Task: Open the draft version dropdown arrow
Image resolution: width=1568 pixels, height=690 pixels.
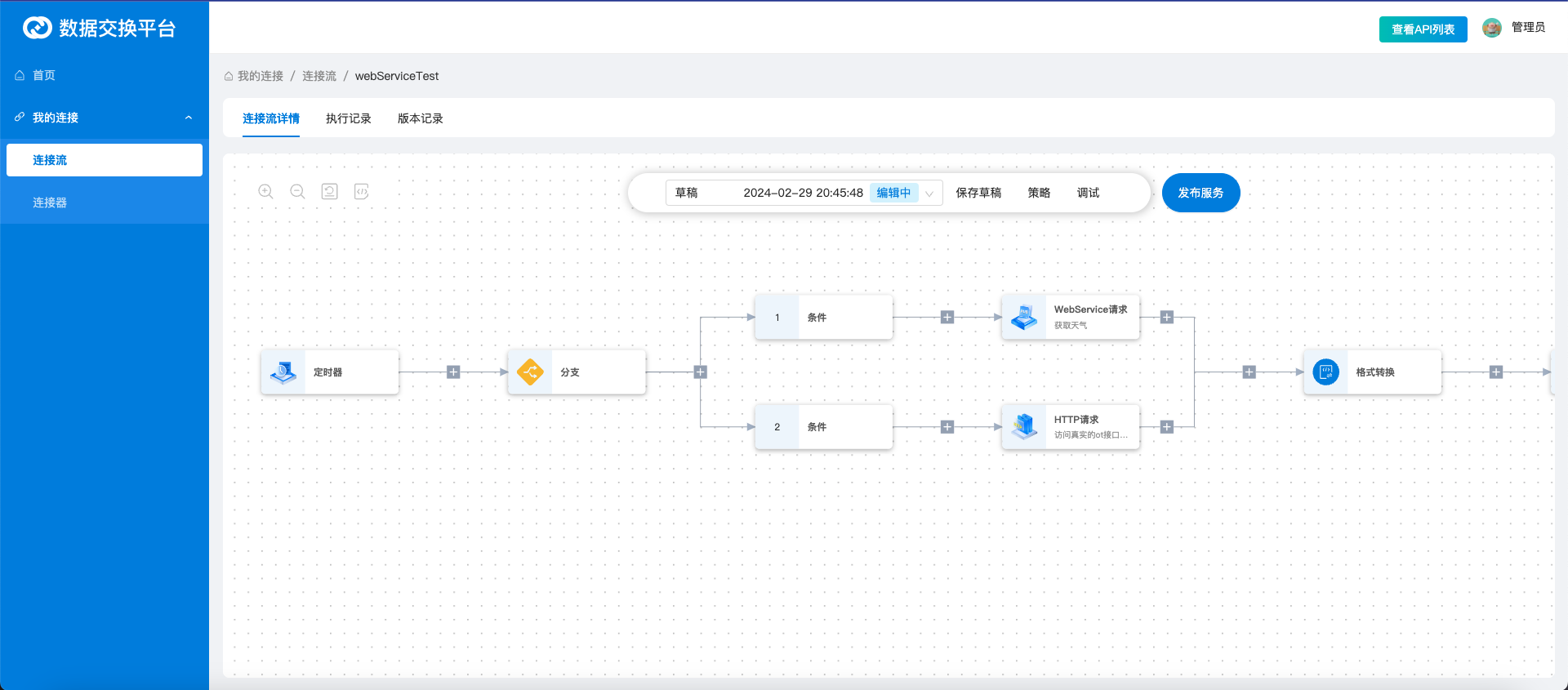Action: 929,194
